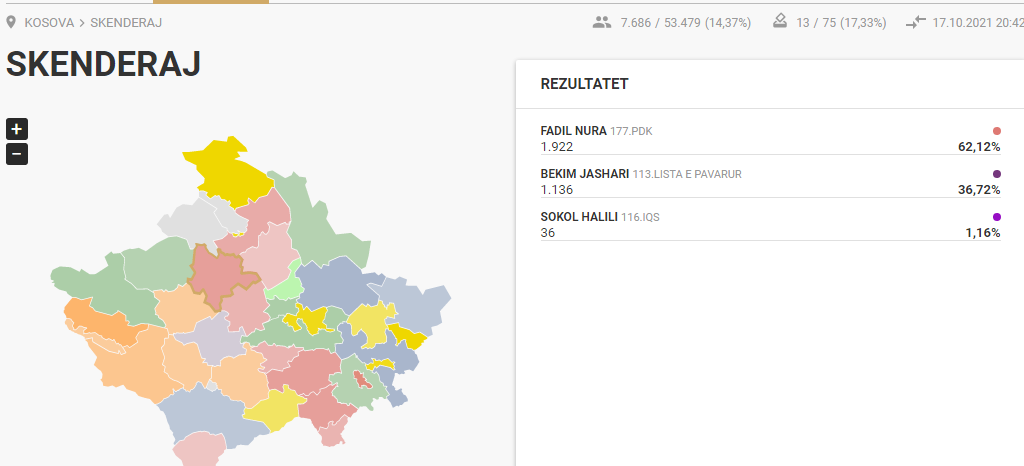
Task: Open the SKENDERAJ breadcrumb link
Action: [x=126, y=22]
